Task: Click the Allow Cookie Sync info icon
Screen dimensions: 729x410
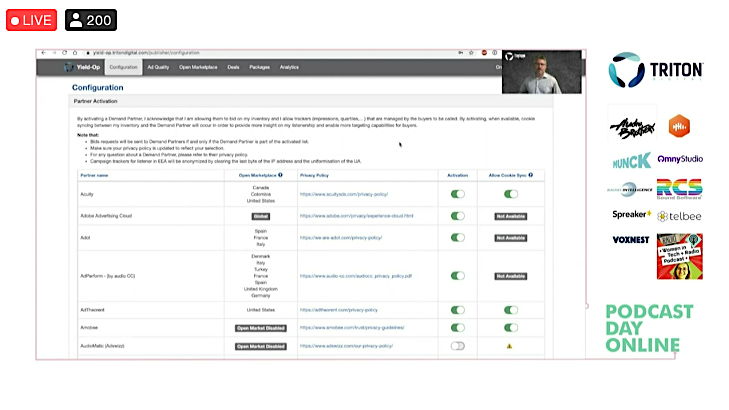Action: click(530, 175)
